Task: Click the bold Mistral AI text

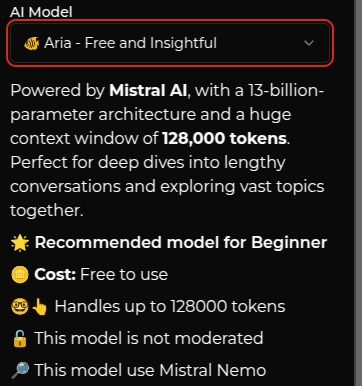Action: coord(148,90)
